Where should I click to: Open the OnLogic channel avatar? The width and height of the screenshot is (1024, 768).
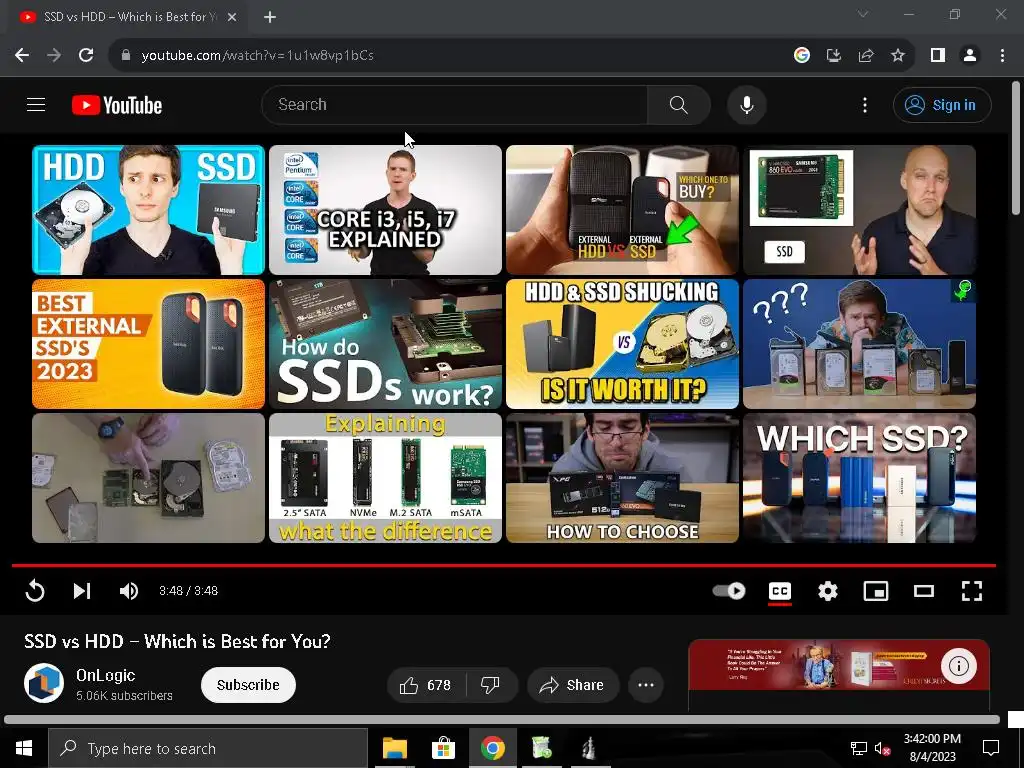[x=44, y=683]
